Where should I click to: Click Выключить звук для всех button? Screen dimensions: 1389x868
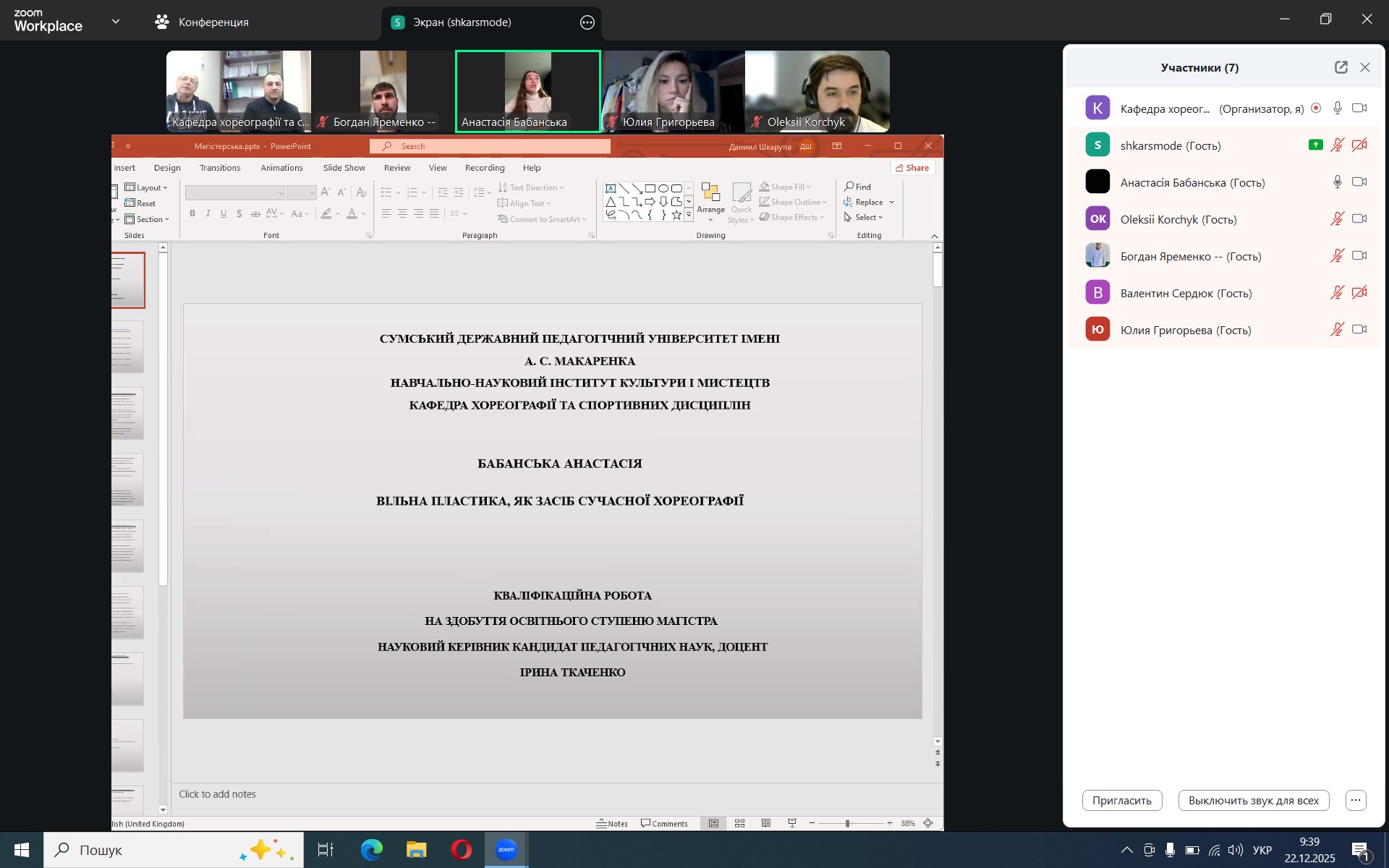click(1253, 800)
